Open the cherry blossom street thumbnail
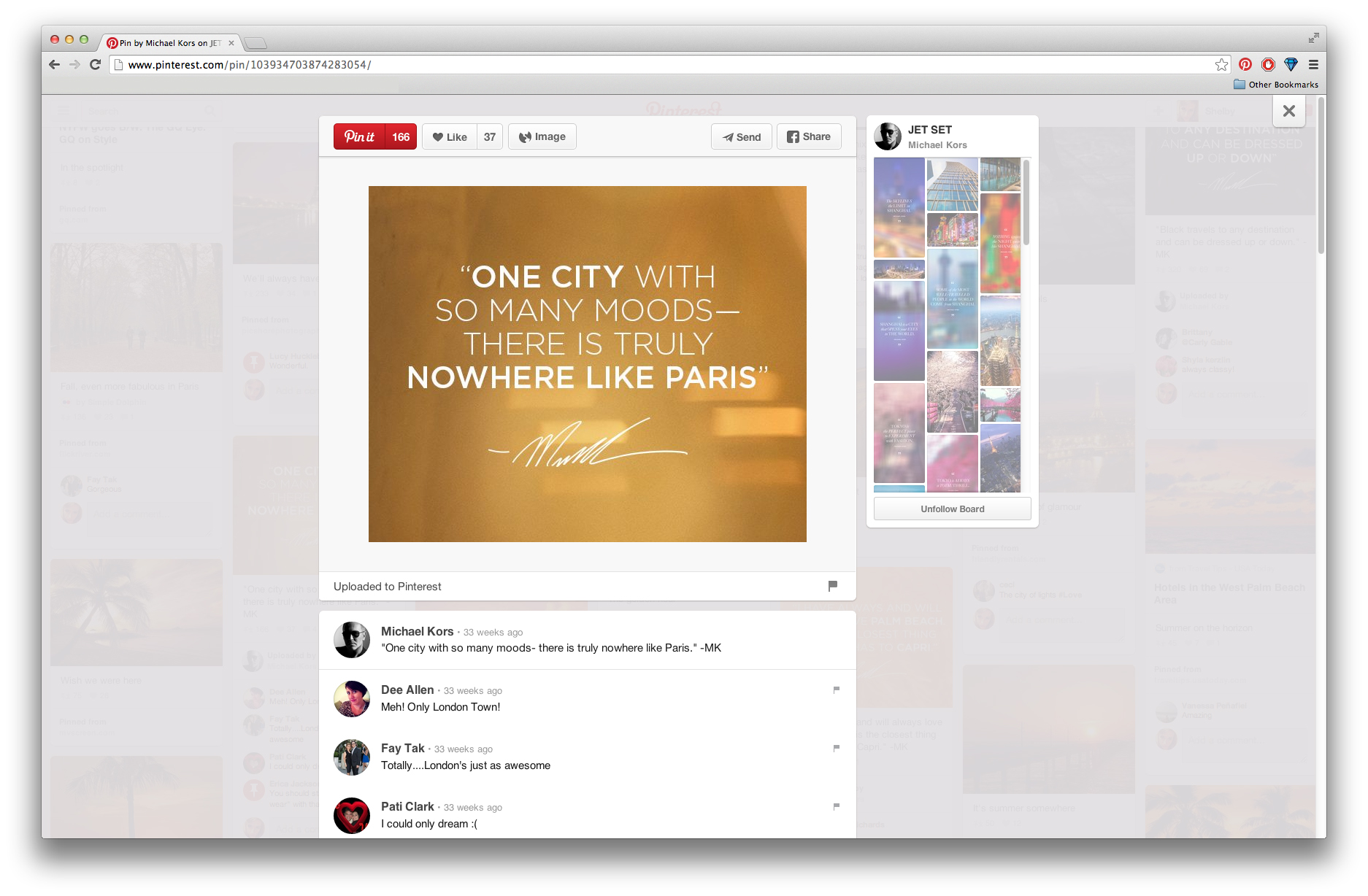1368x896 pixels. click(953, 392)
